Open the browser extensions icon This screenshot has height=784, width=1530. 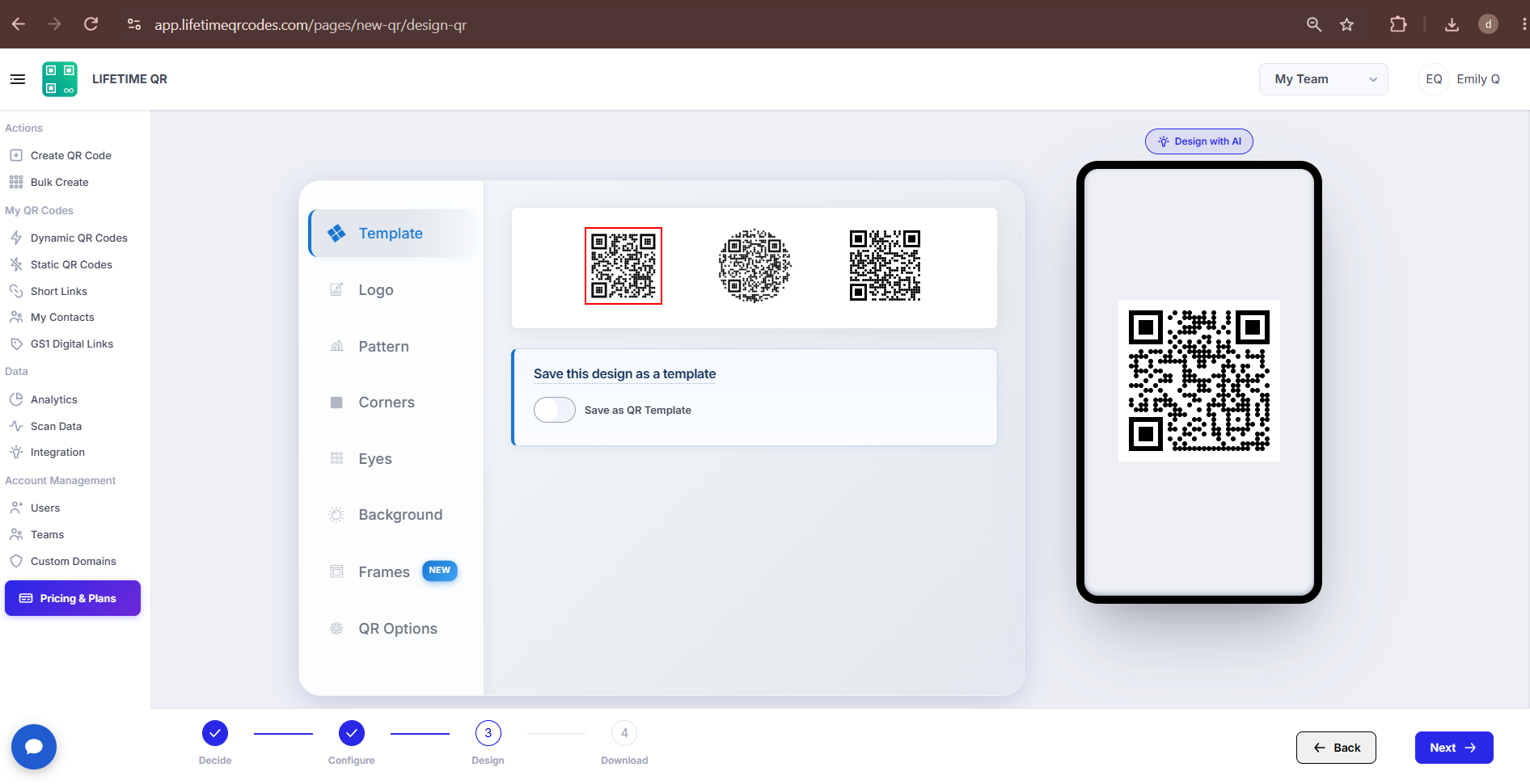click(1398, 24)
